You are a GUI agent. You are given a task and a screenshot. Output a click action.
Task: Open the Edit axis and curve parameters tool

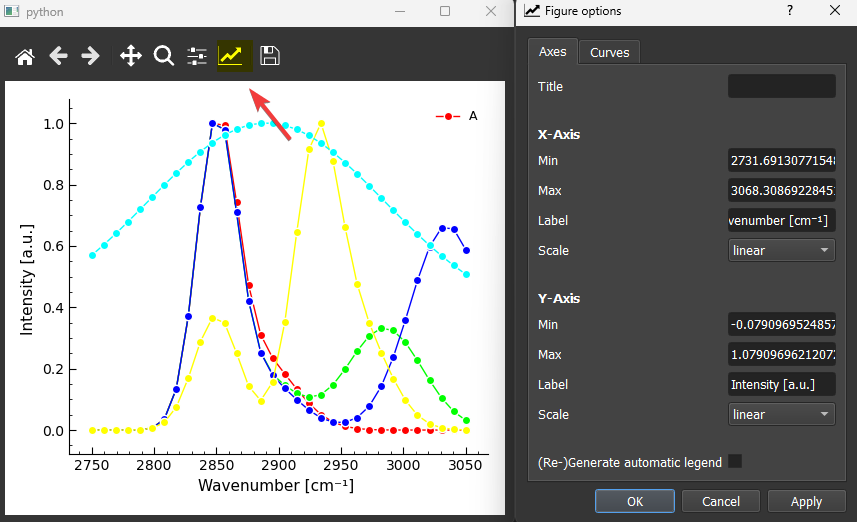click(x=235, y=56)
